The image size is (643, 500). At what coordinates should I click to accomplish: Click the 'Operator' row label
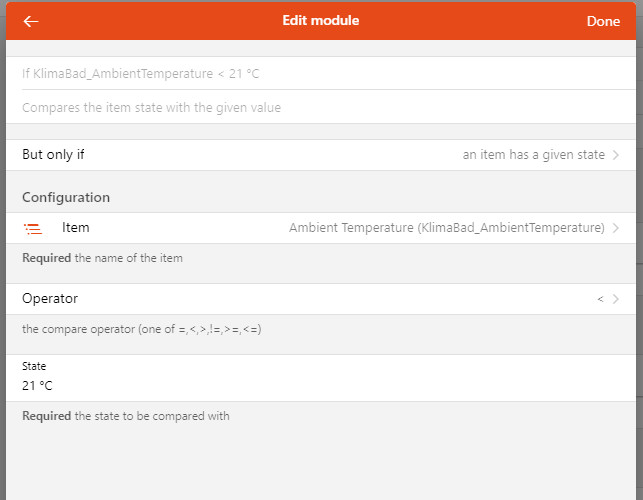point(50,298)
